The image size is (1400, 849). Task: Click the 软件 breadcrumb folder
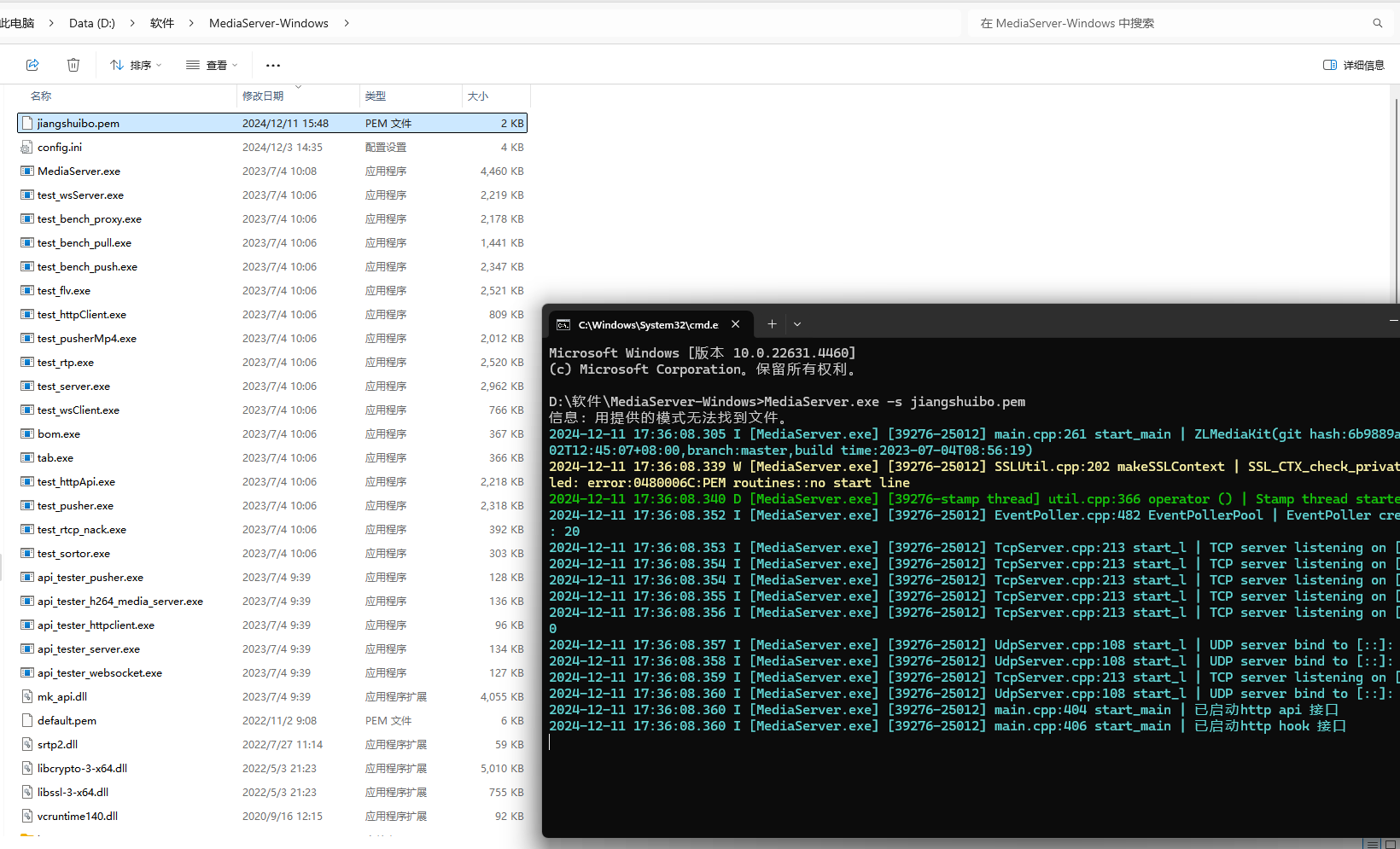(162, 23)
